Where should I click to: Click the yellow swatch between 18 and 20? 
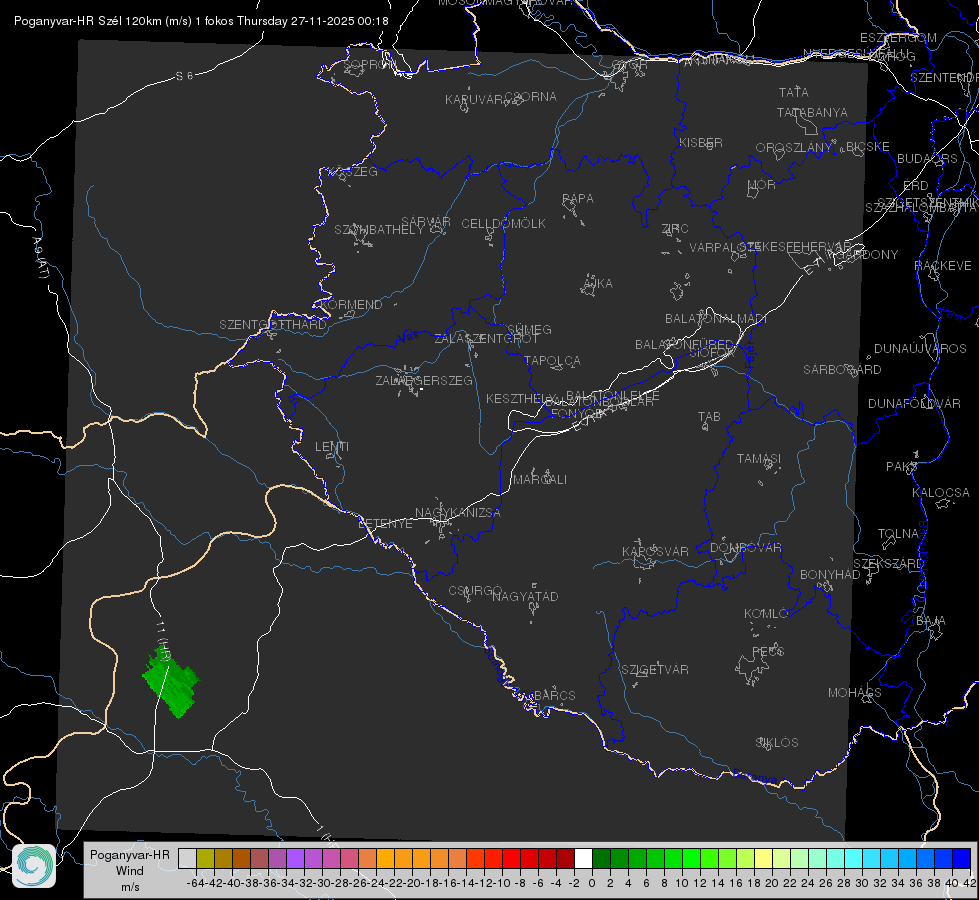tap(764, 858)
